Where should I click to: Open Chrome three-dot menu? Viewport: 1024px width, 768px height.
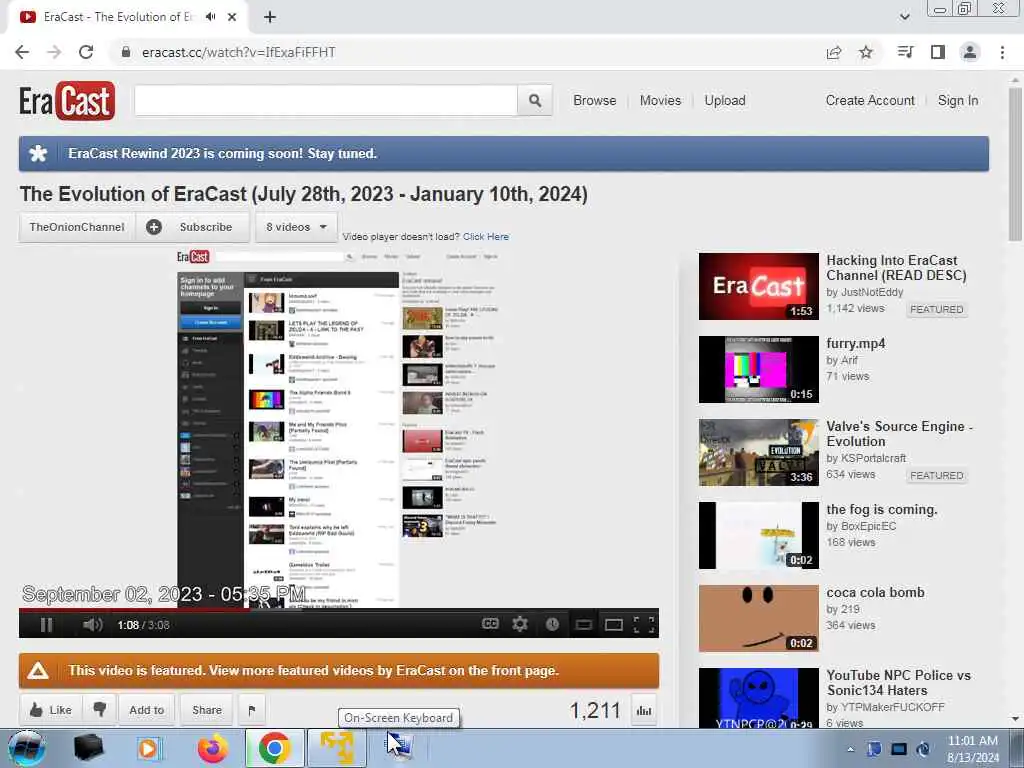coord(1002,52)
